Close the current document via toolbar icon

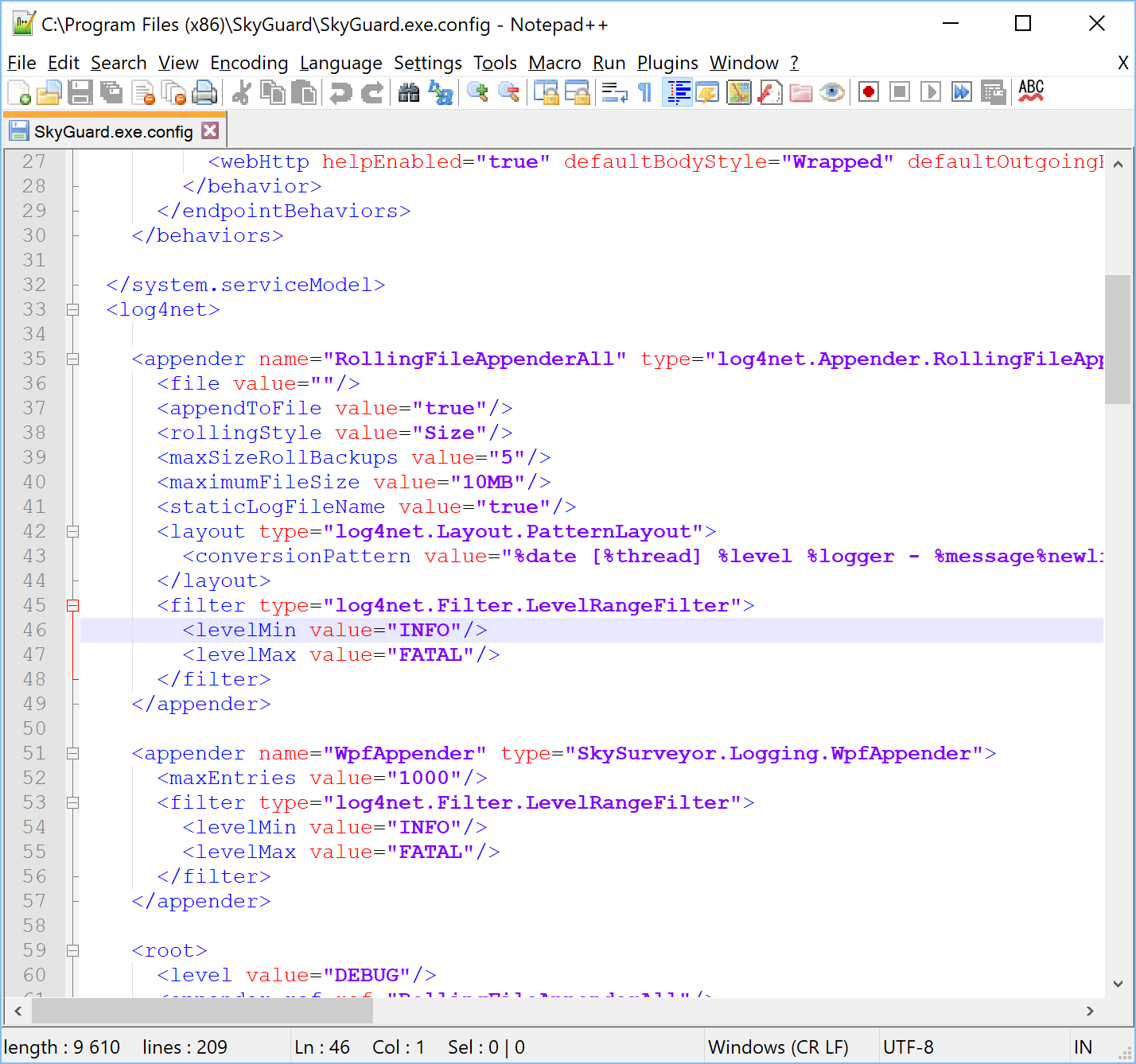[x=142, y=93]
